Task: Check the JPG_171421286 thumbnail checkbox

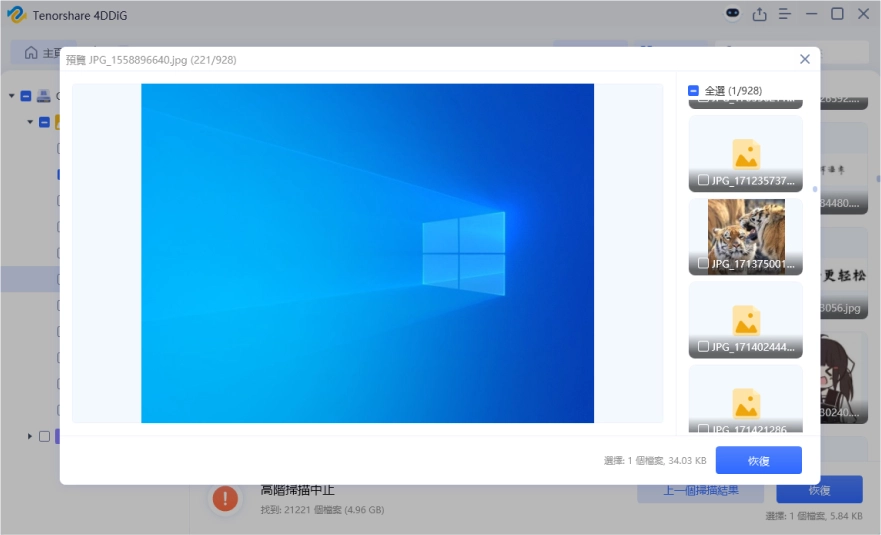Action: click(703, 429)
